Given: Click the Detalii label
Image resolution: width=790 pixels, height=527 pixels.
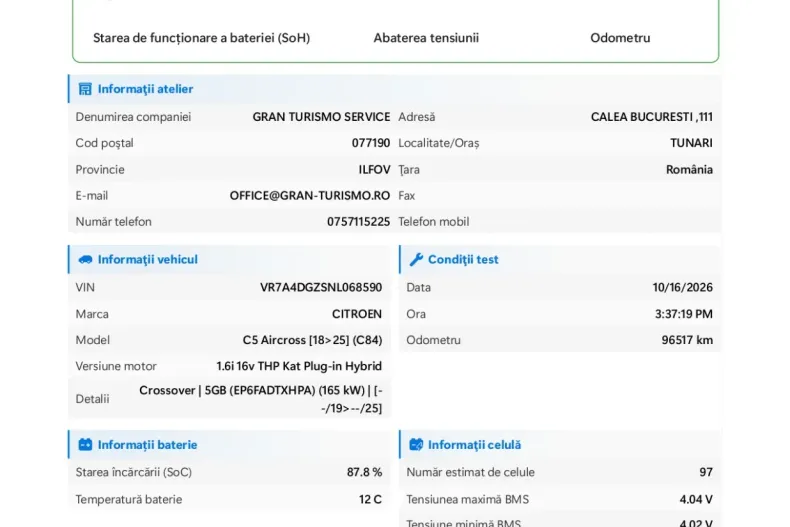Looking at the screenshot, I should point(92,399).
